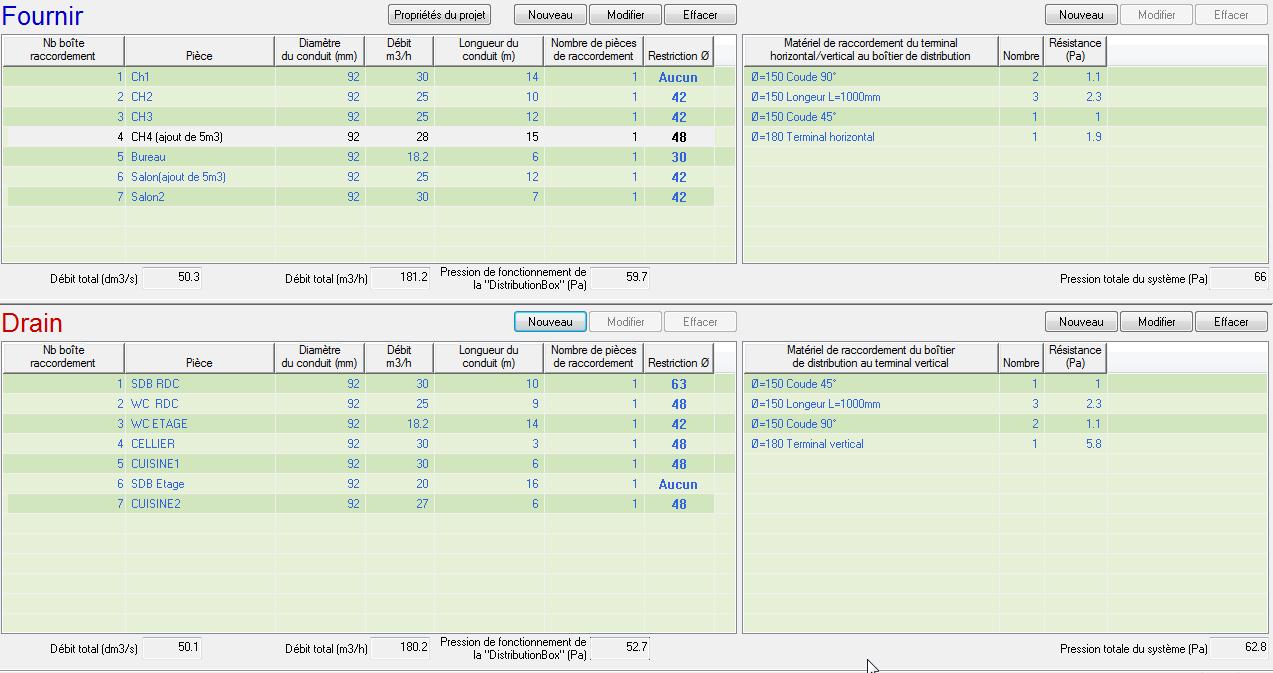Click Fournir Débit total (dm3/s) field 50.3
The width and height of the screenshot is (1273, 673).
tap(172, 278)
